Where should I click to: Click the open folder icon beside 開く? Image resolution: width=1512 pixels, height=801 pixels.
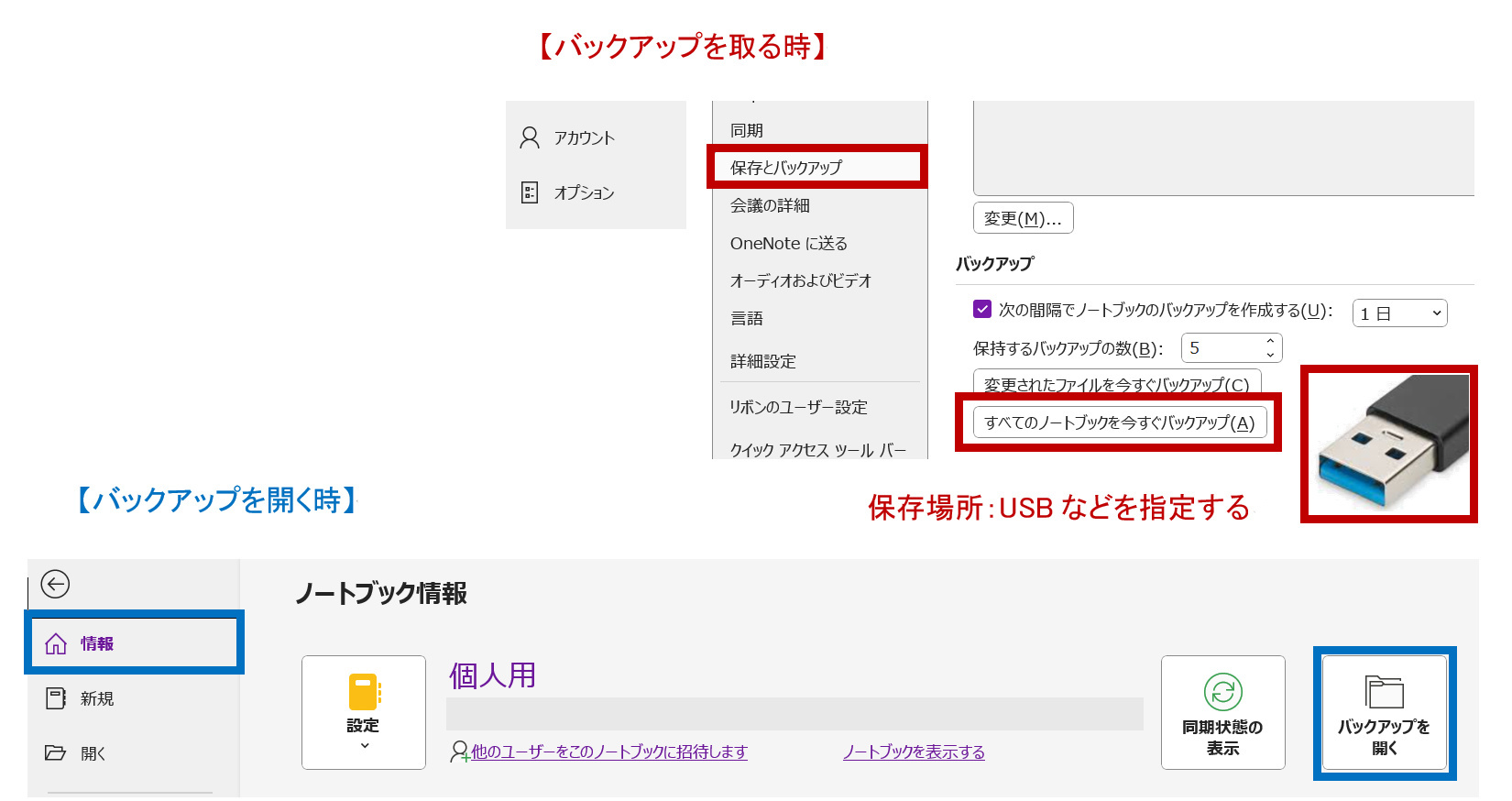tap(56, 753)
